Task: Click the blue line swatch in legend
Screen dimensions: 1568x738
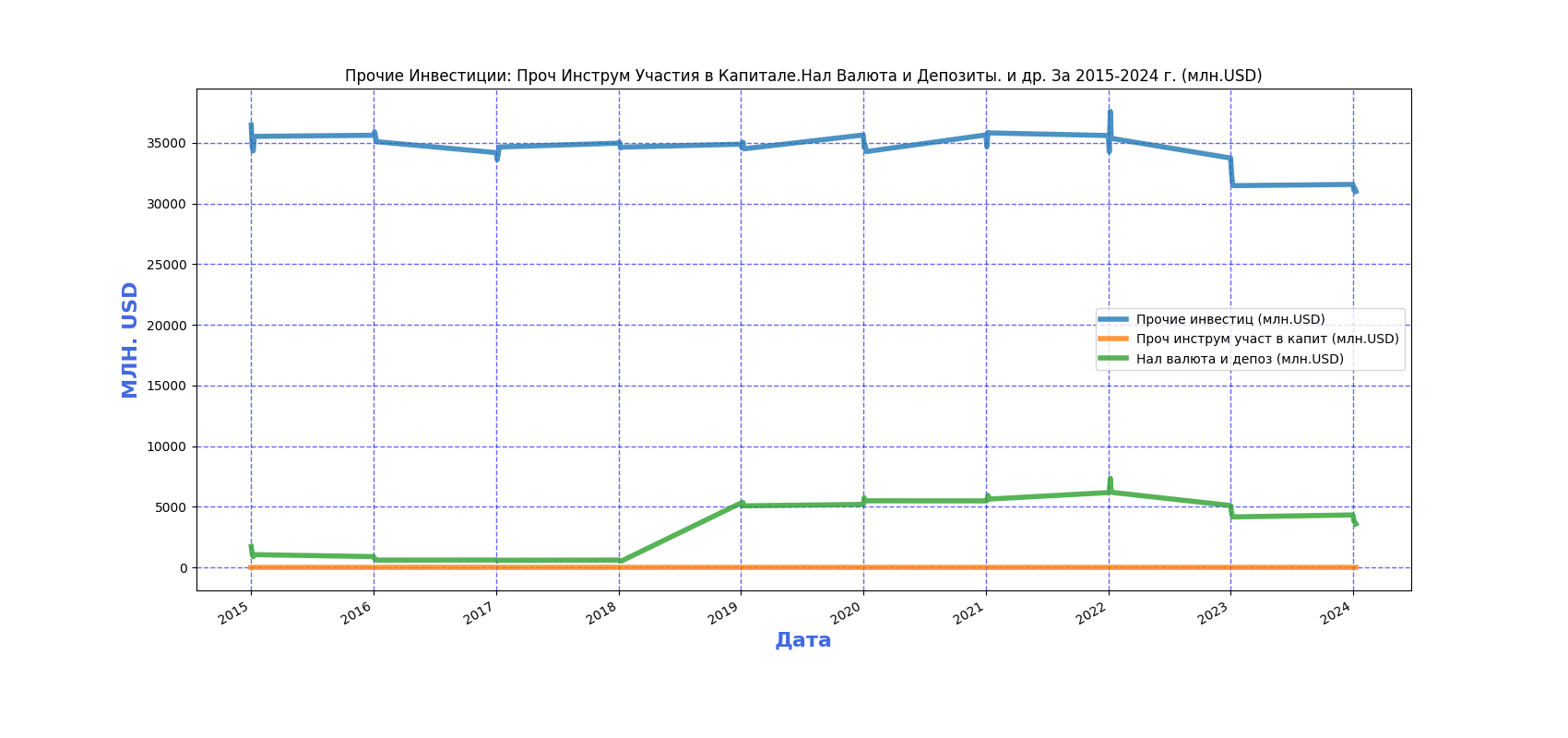Action: pyautogui.click(x=1113, y=319)
